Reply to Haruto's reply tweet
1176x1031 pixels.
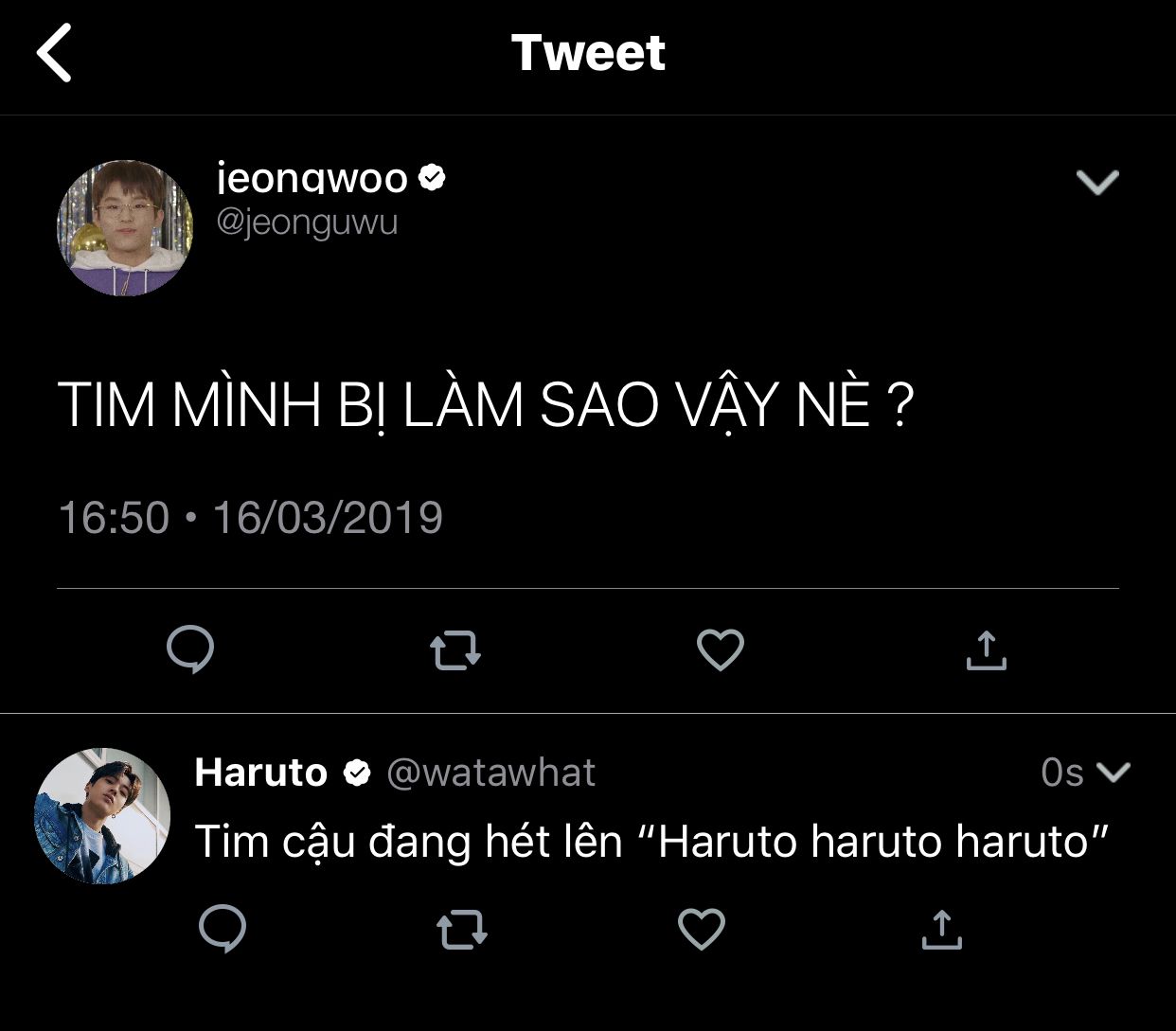[223, 929]
